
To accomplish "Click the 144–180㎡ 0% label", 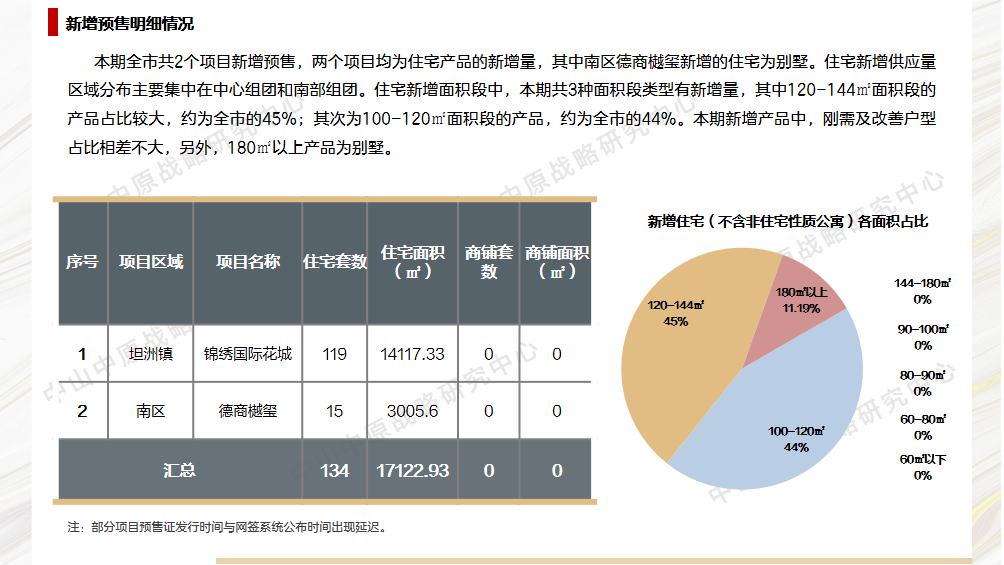I will click(x=922, y=291).
